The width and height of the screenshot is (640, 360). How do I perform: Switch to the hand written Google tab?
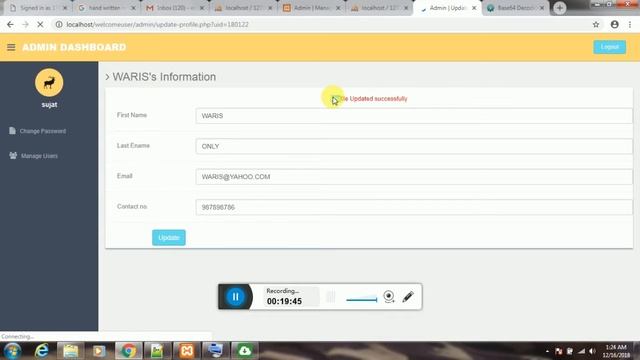click(106, 8)
